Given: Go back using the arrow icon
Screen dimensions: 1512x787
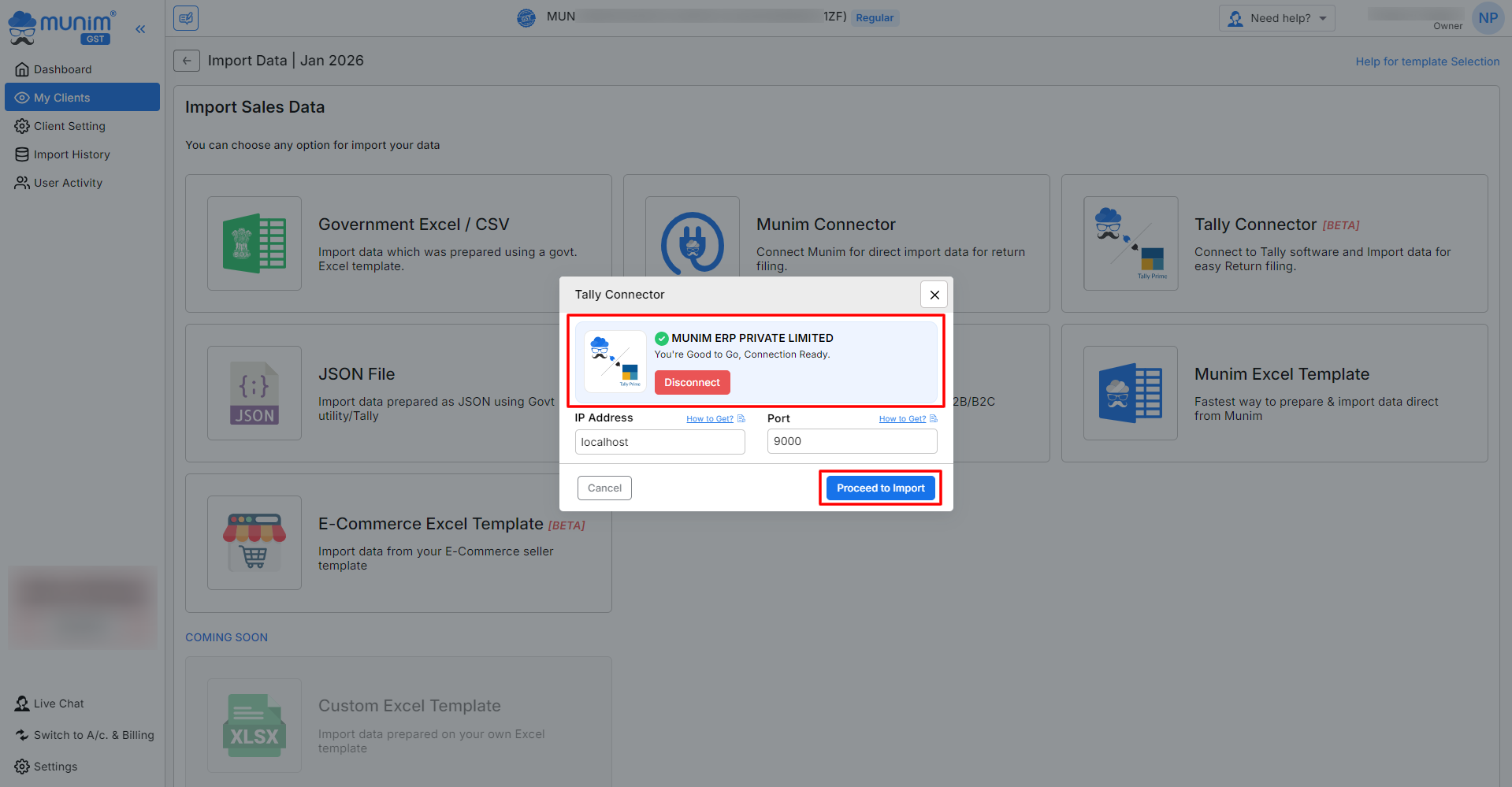Looking at the screenshot, I should [x=187, y=61].
